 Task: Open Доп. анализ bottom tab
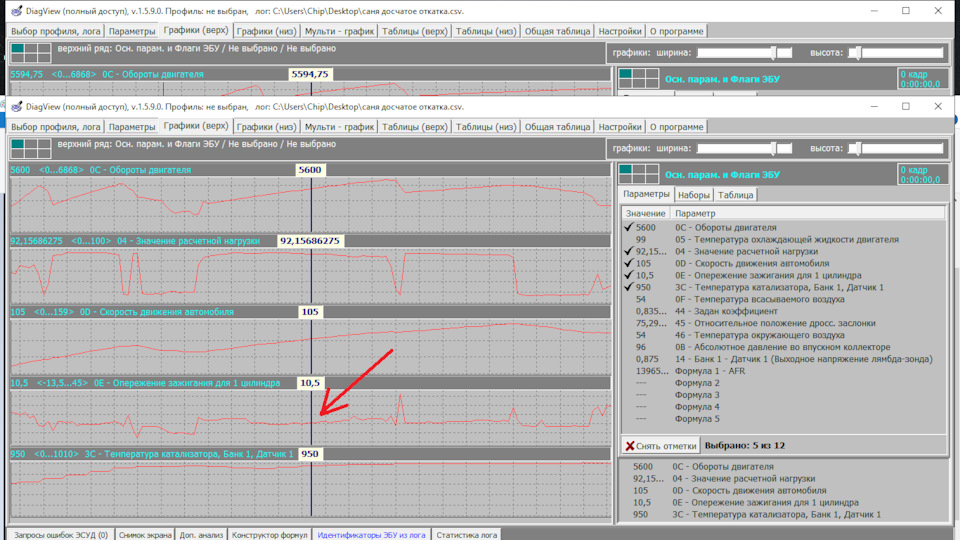pyautogui.click(x=201, y=534)
